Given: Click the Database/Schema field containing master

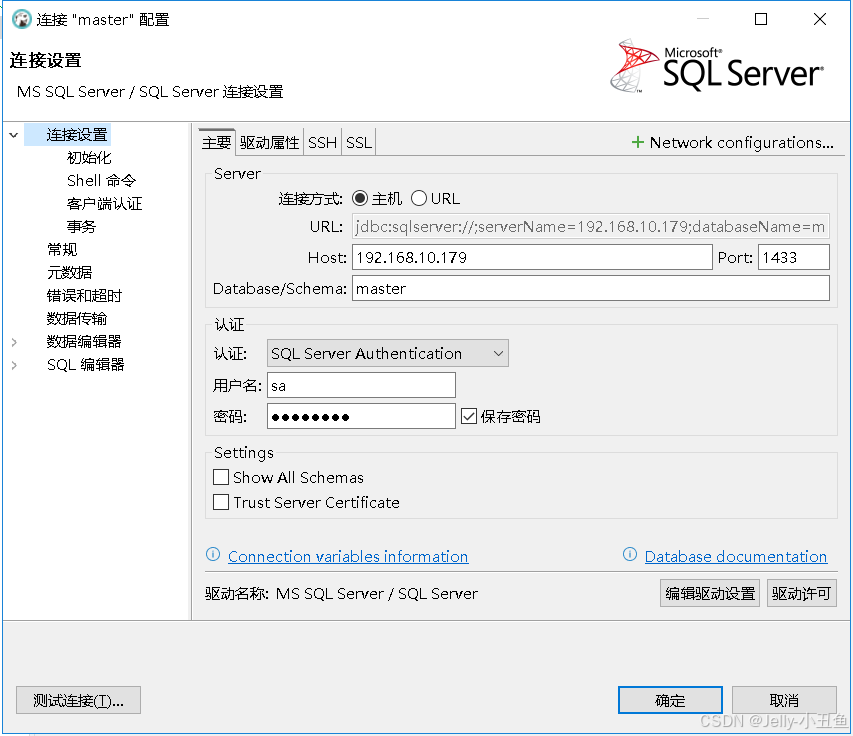Looking at the screenshot, I should pyautogui.click(x=591, y=288).
